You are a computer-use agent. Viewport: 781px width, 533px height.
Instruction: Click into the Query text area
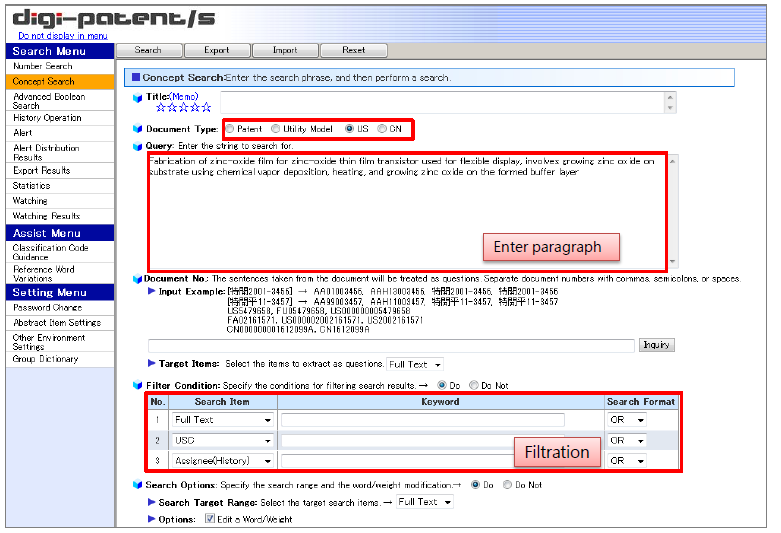click(407, 212)
